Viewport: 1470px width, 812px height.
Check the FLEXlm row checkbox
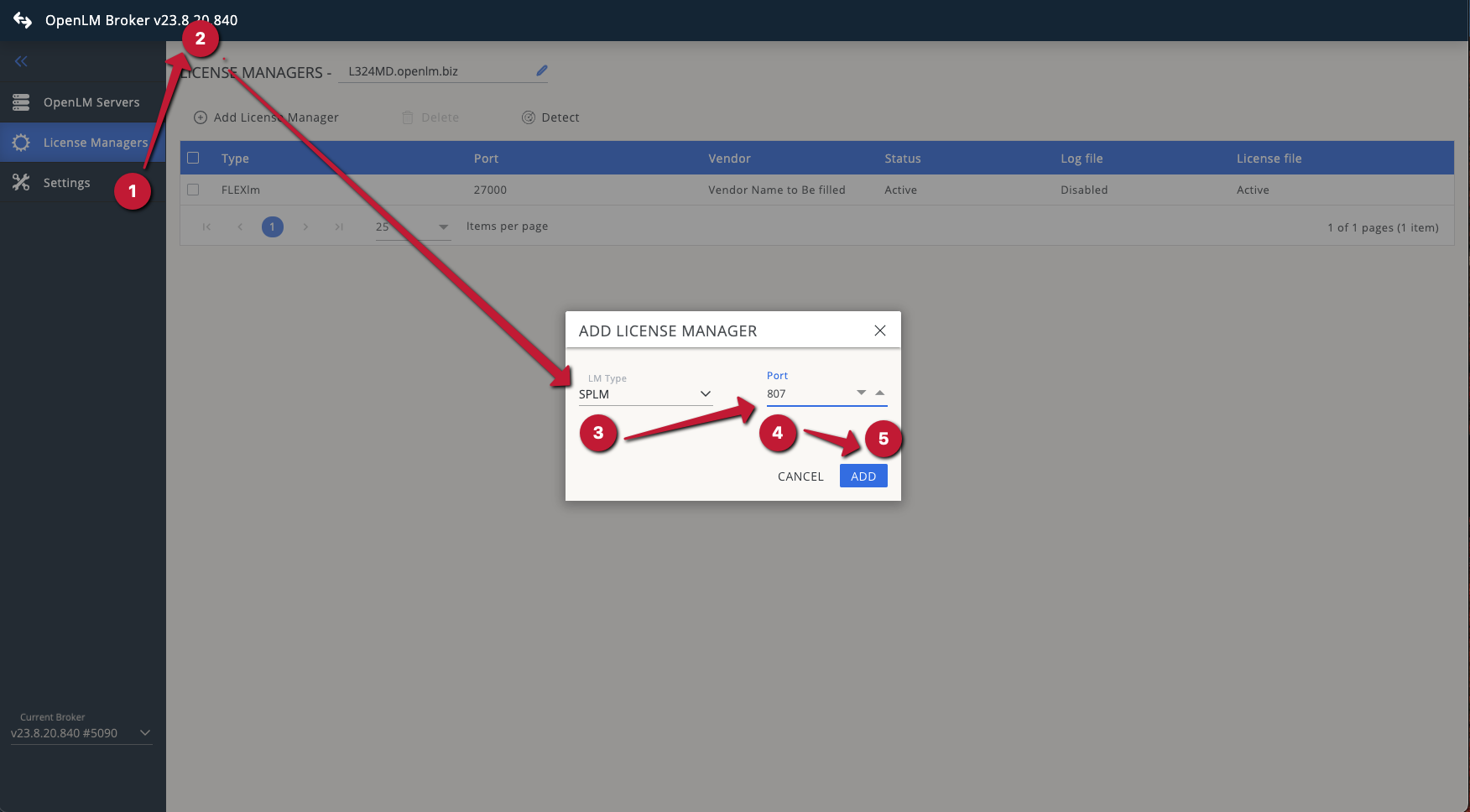pyautogui.click(x=193, y=190)
